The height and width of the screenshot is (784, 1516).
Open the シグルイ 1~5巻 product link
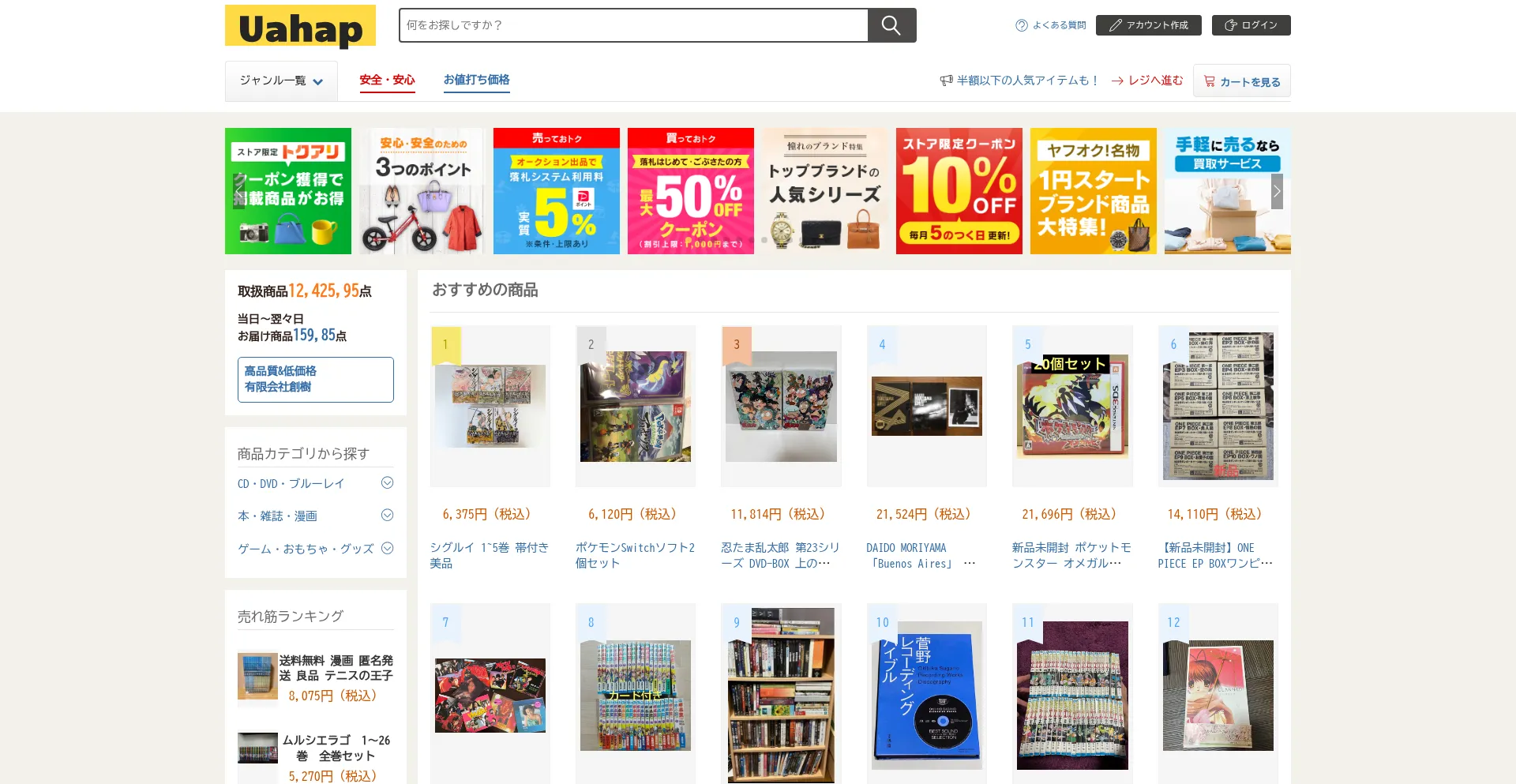(490, 555)
